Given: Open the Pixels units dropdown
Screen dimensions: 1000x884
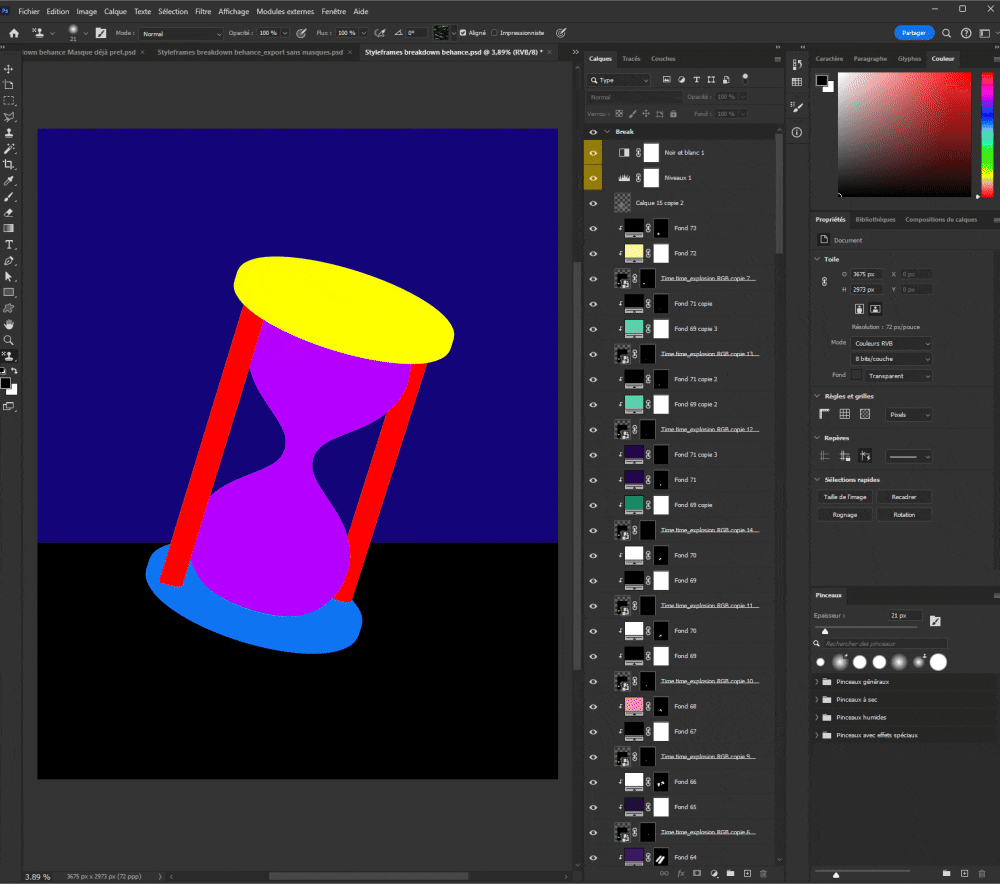Looking at the screenshot, I should pos(909,415).
